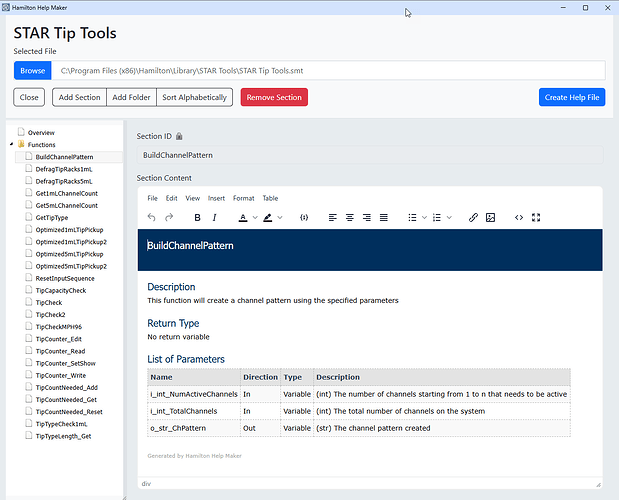Justify text alignment
Image resolution: width=619 pixels, height=500 pixels.
384,217
